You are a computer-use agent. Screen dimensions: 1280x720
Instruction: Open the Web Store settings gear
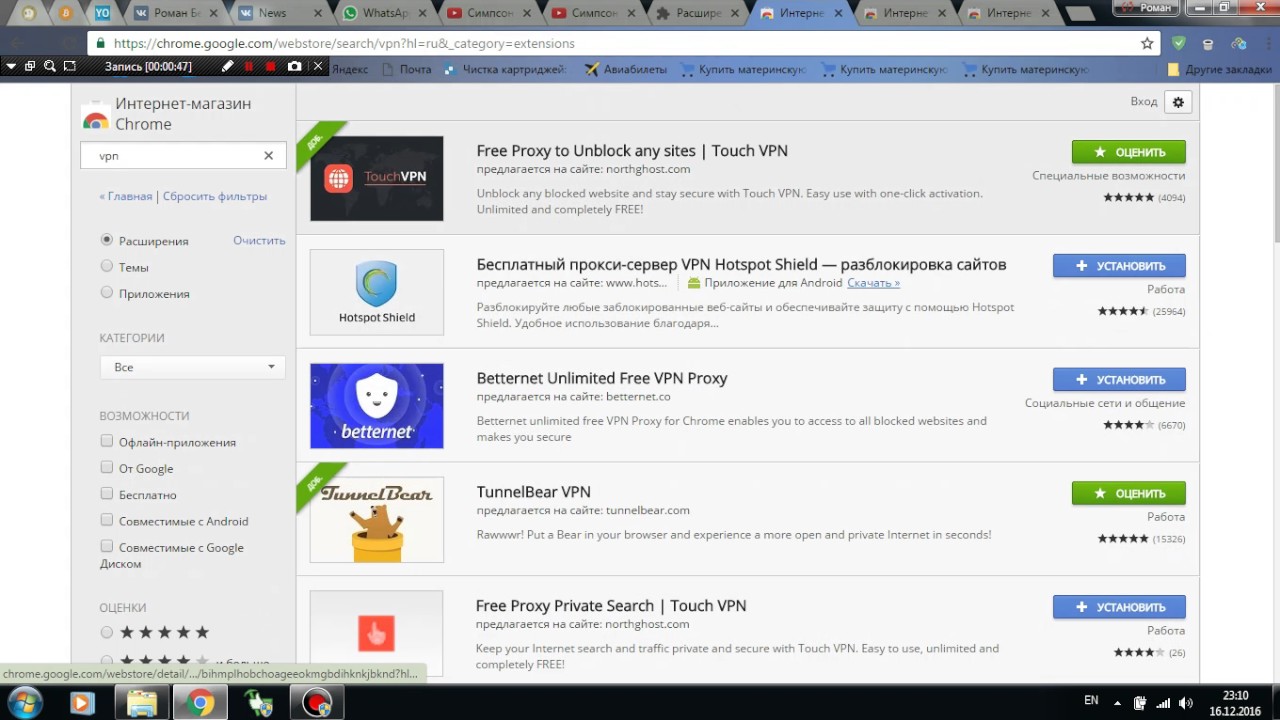[1178, 102]
